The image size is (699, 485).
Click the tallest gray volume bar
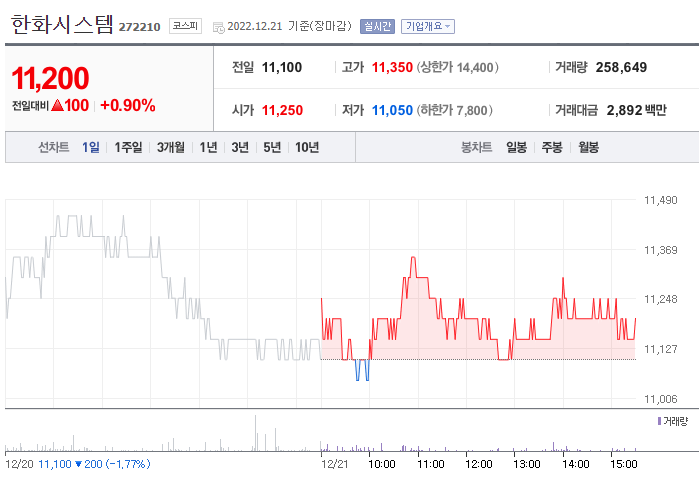[x=255, y=433]
